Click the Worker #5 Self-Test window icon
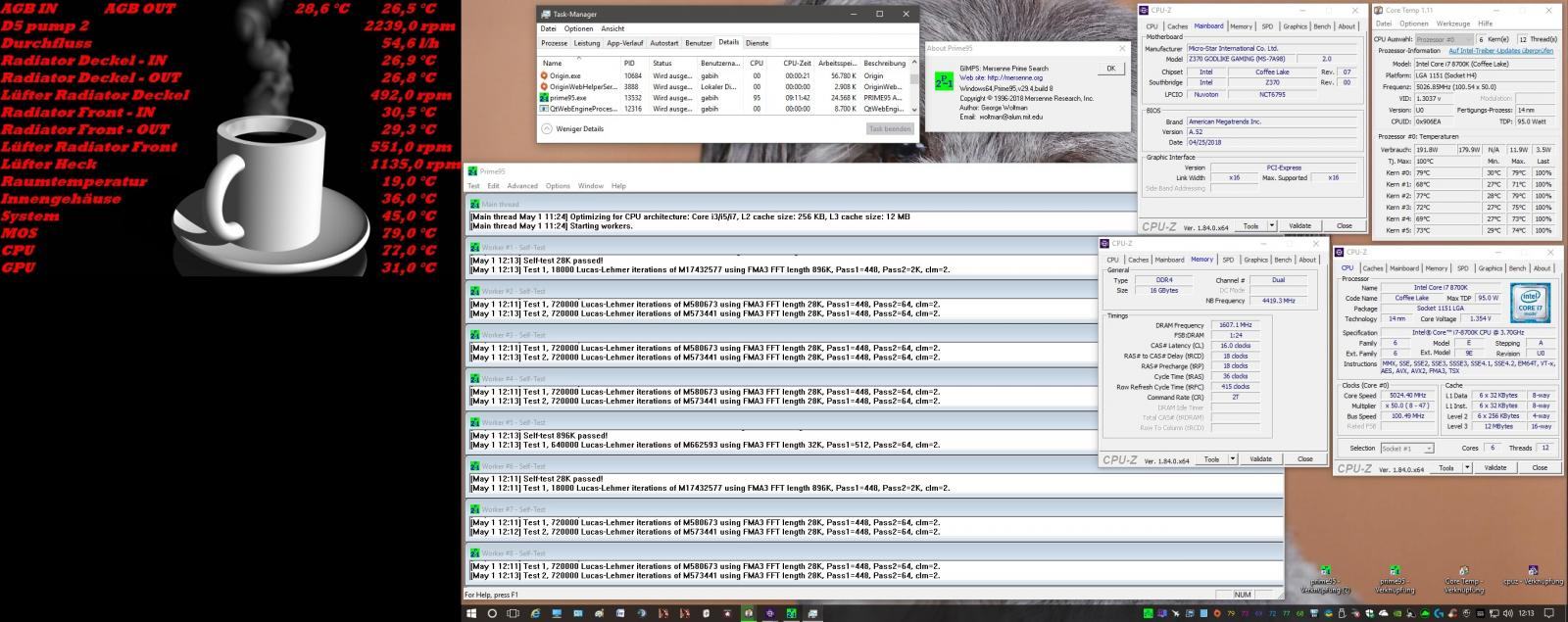Image resolution: width=1568 pixels, height=622 pixels. pos(475,422)
